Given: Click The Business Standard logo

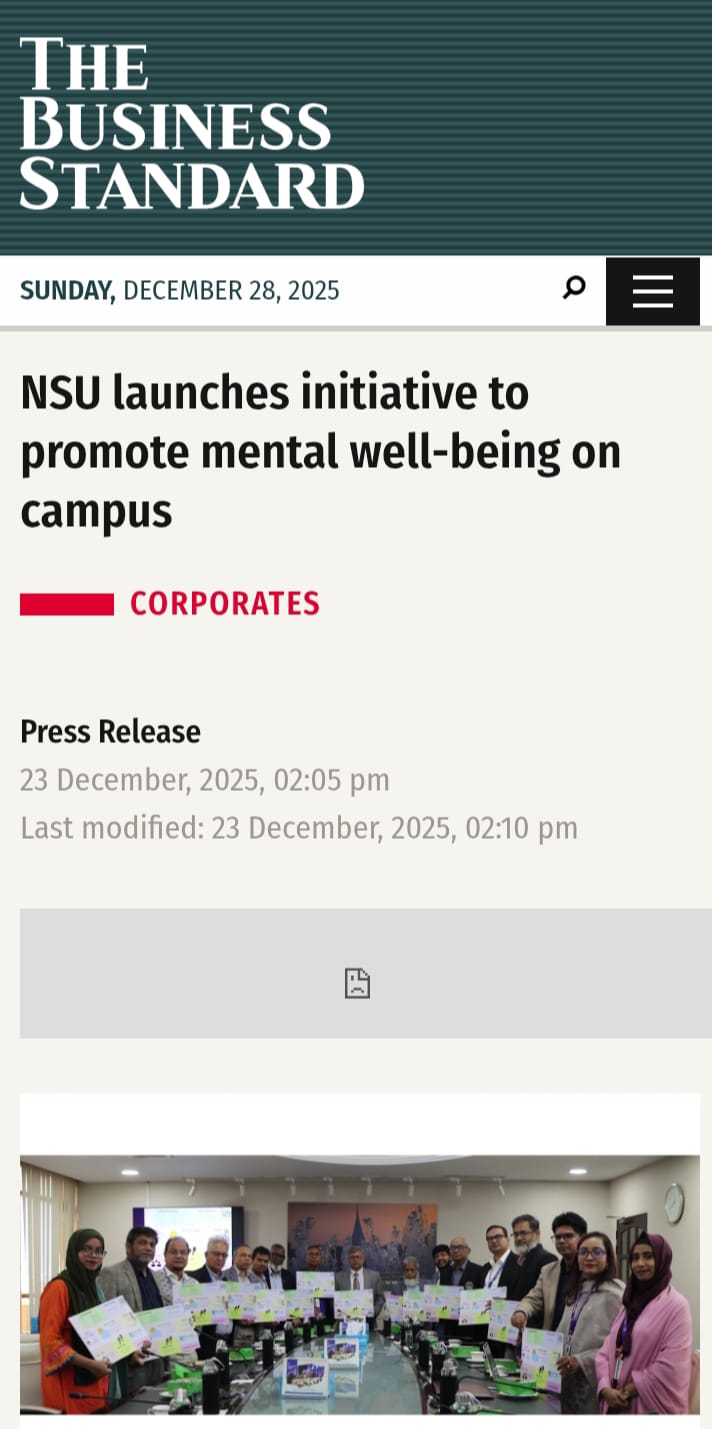Looking at the screenshot, I should click(x=191, y=123).
